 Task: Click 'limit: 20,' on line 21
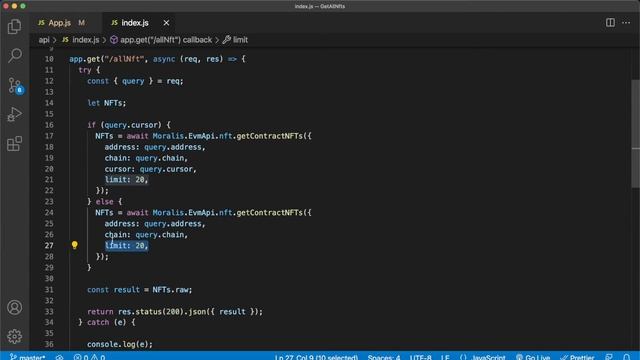pos(127,180)
